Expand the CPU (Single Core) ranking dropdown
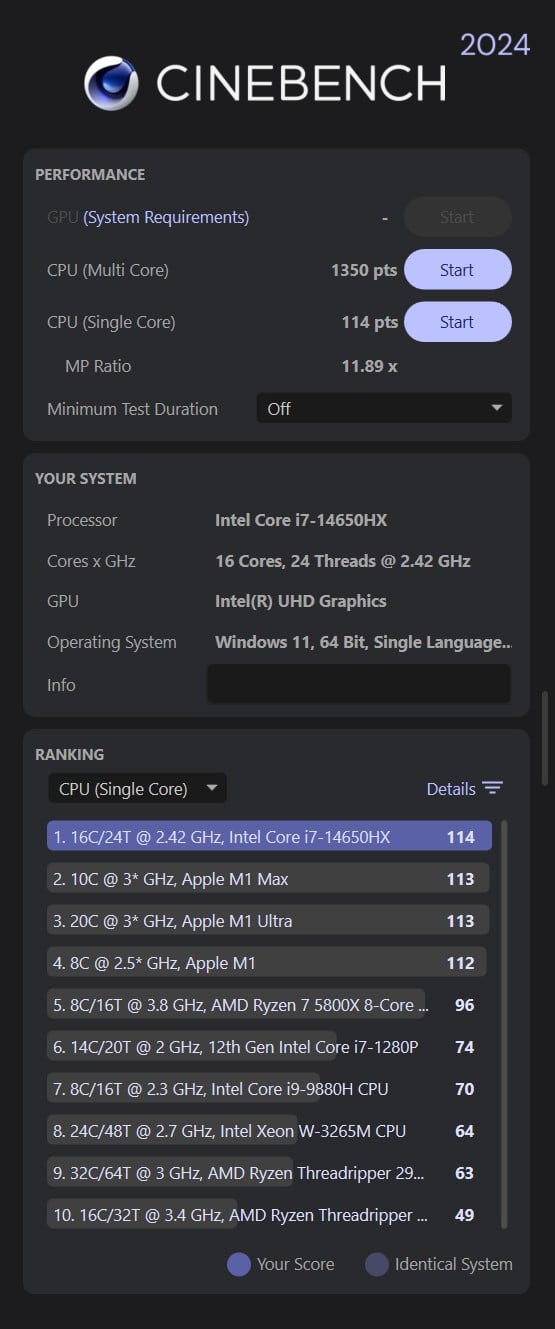Image resolution: width=555 pixels, height=1329 pixels. (137, 788)
